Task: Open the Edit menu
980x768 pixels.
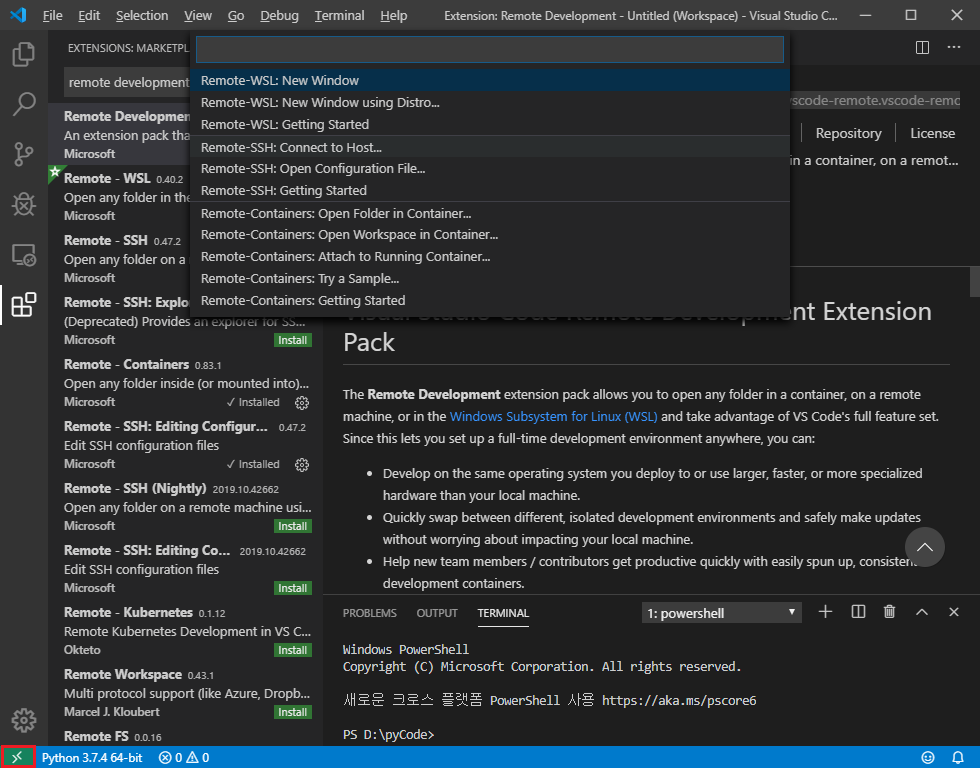Action: 89,16
